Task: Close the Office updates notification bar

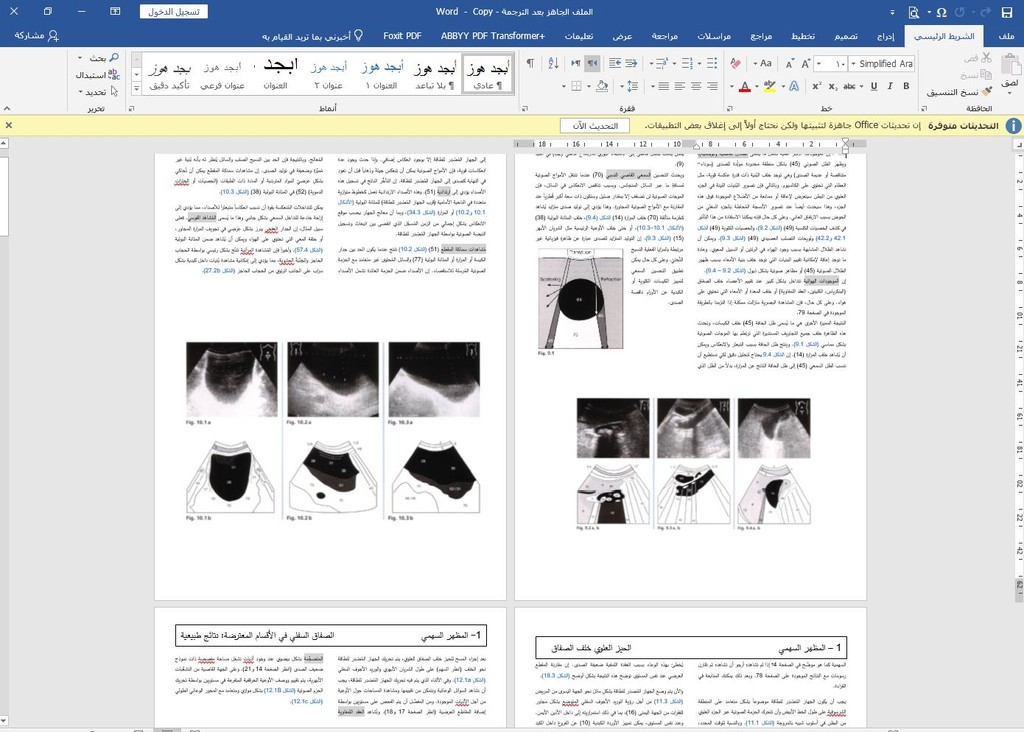Action: click(8, 125)
